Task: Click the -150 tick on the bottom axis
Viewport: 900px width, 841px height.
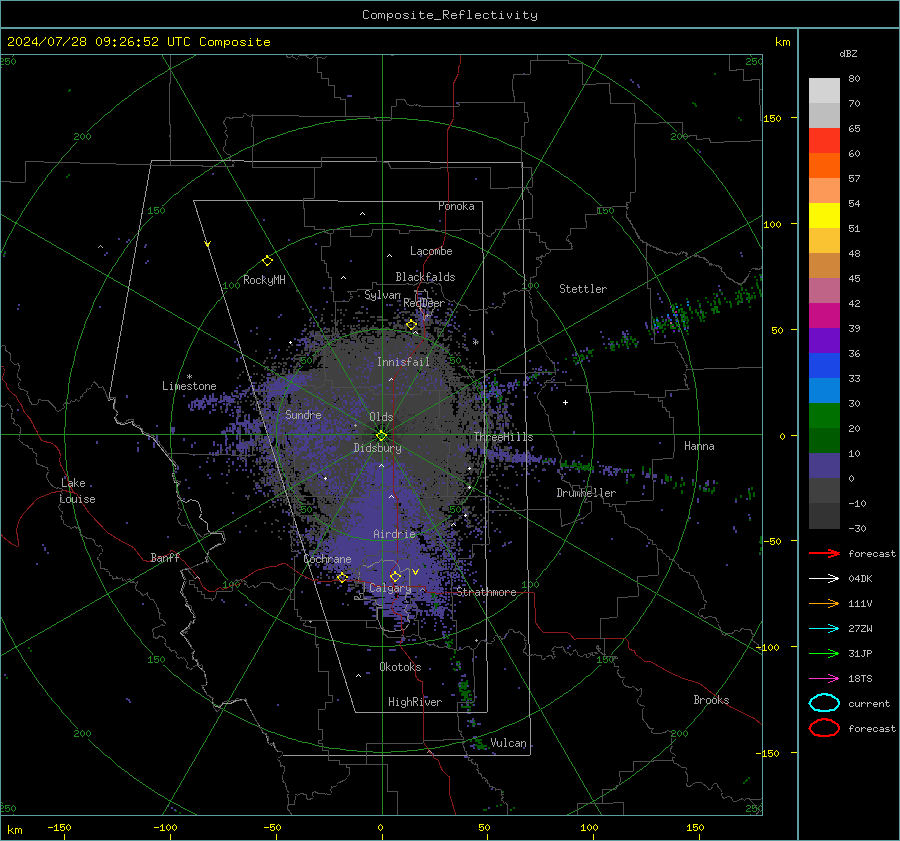Action: tap(59, 827)
